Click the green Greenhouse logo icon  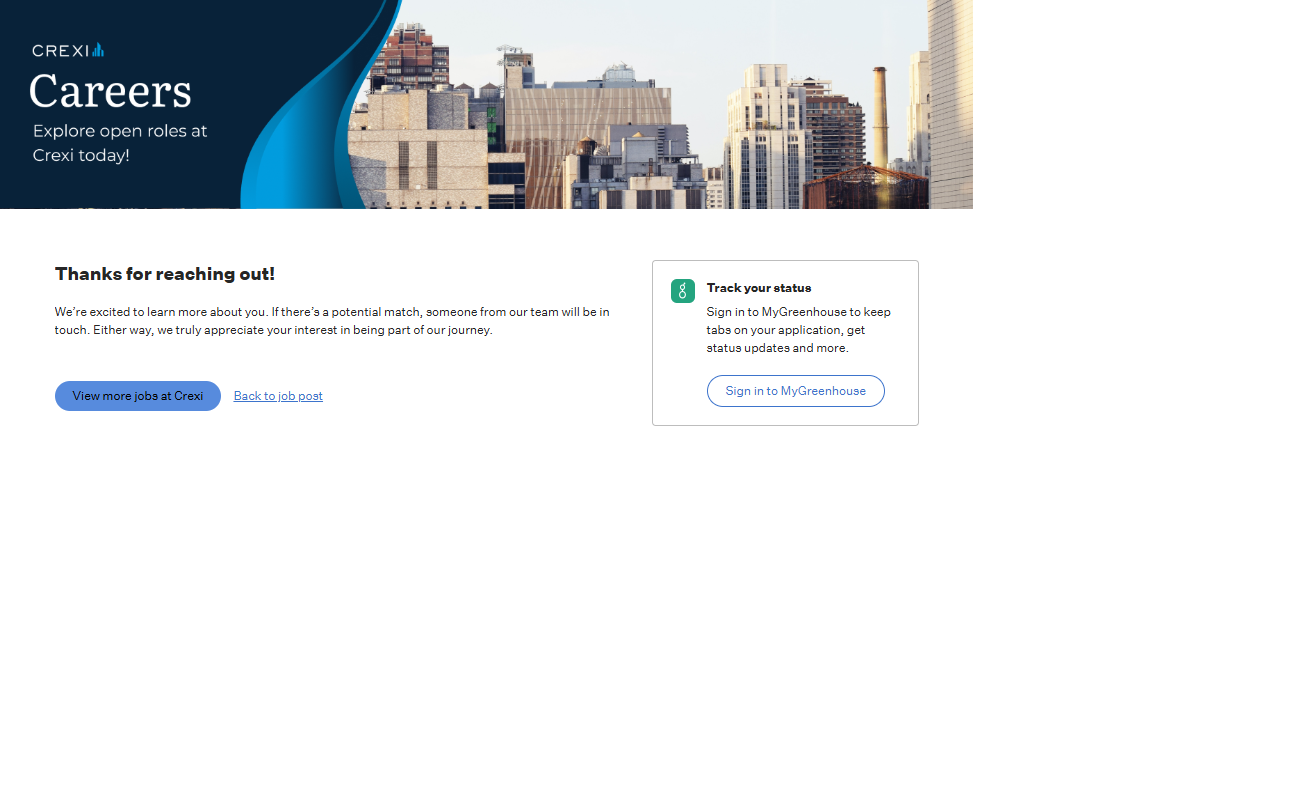coord(683,291)
